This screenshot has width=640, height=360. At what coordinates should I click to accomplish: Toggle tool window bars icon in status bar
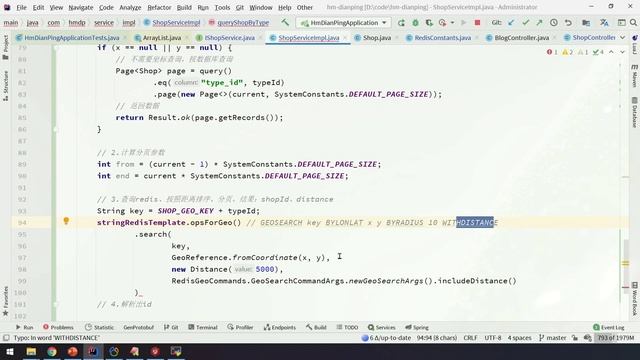coord(6,338)
